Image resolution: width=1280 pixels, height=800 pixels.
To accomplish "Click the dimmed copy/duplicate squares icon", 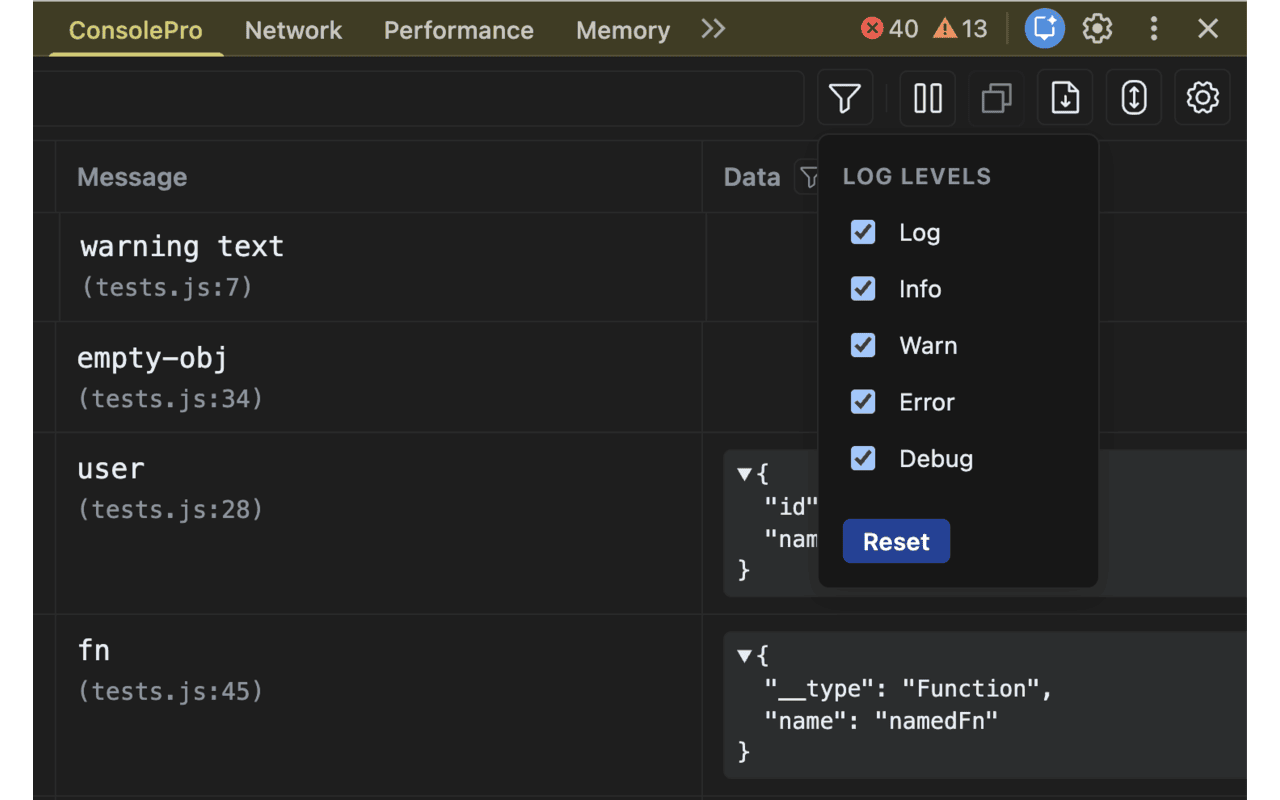I will click(996, 98).
